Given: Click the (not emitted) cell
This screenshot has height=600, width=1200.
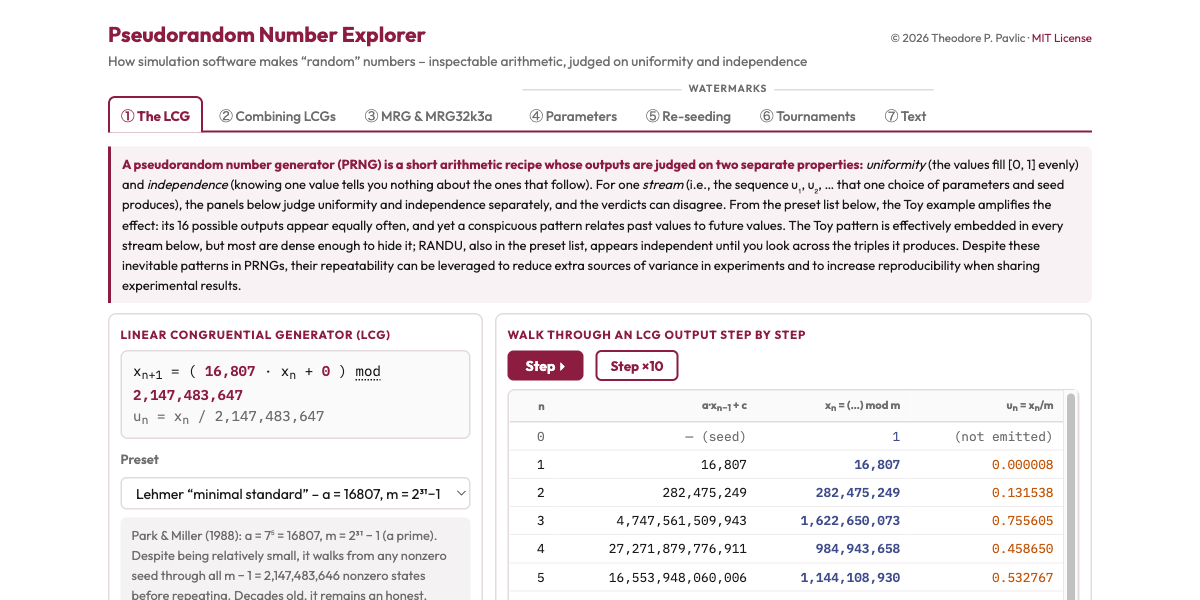Looking at the screenshot, I should pos(1004,437).
